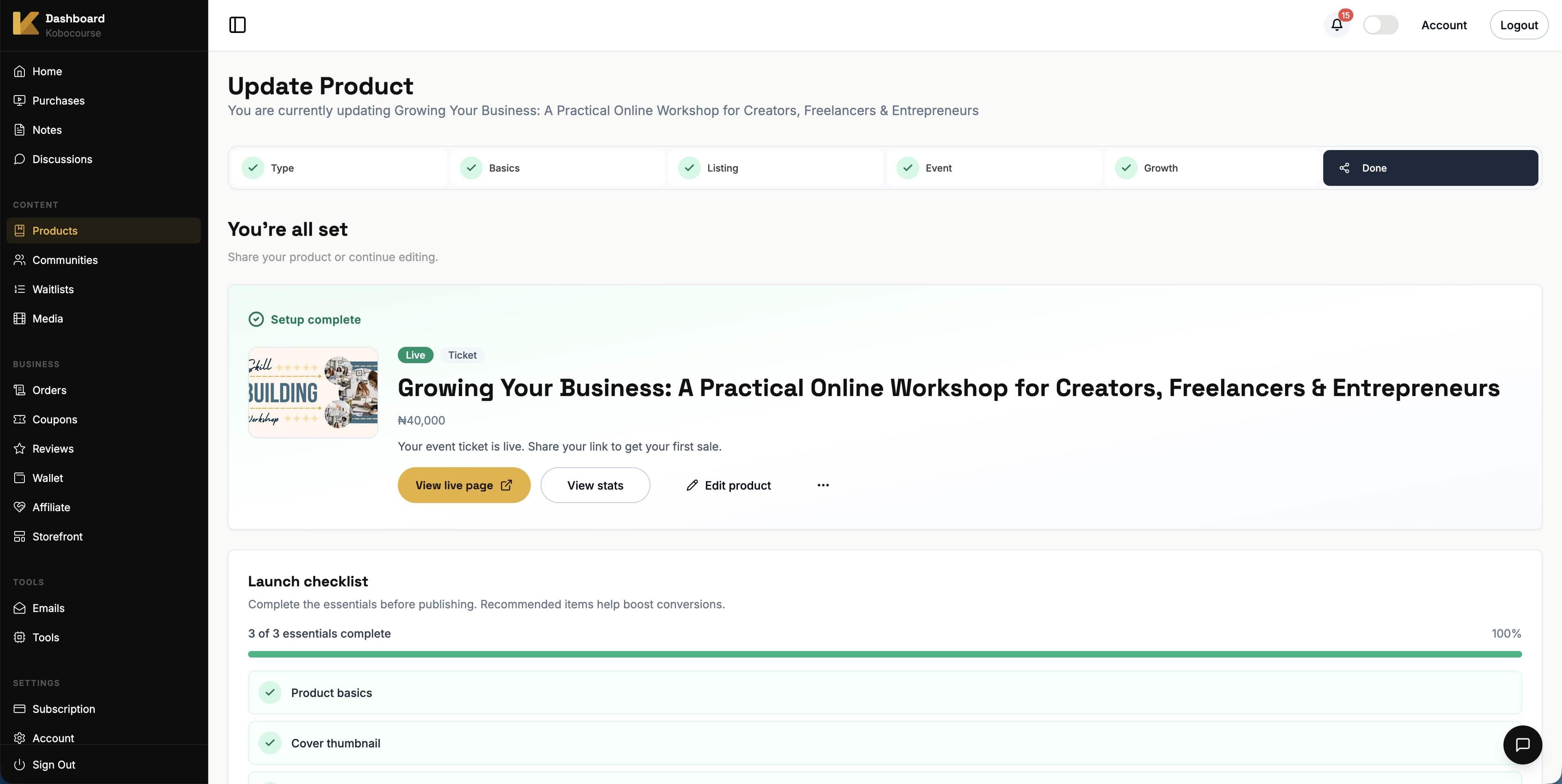Click the Emails envelope icon
The image size is (1562, 784).
(x=20, y=608)
